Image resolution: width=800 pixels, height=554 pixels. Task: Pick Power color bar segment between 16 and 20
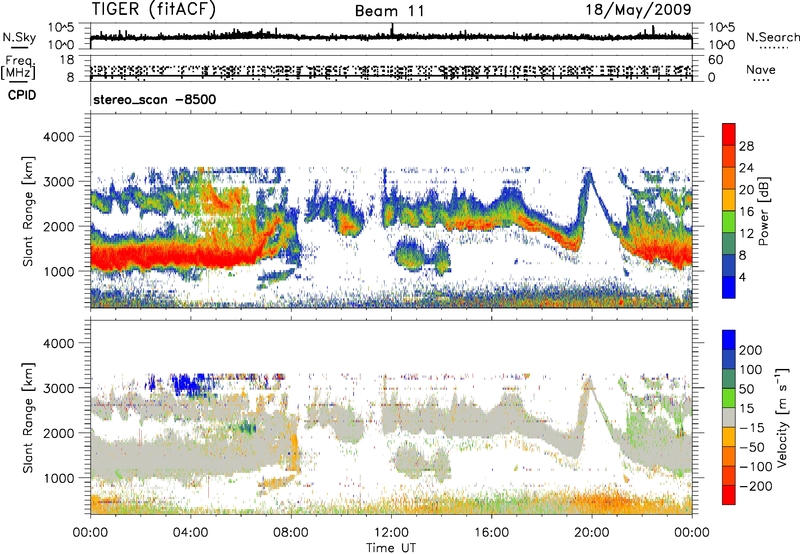(x=729, y=200)
